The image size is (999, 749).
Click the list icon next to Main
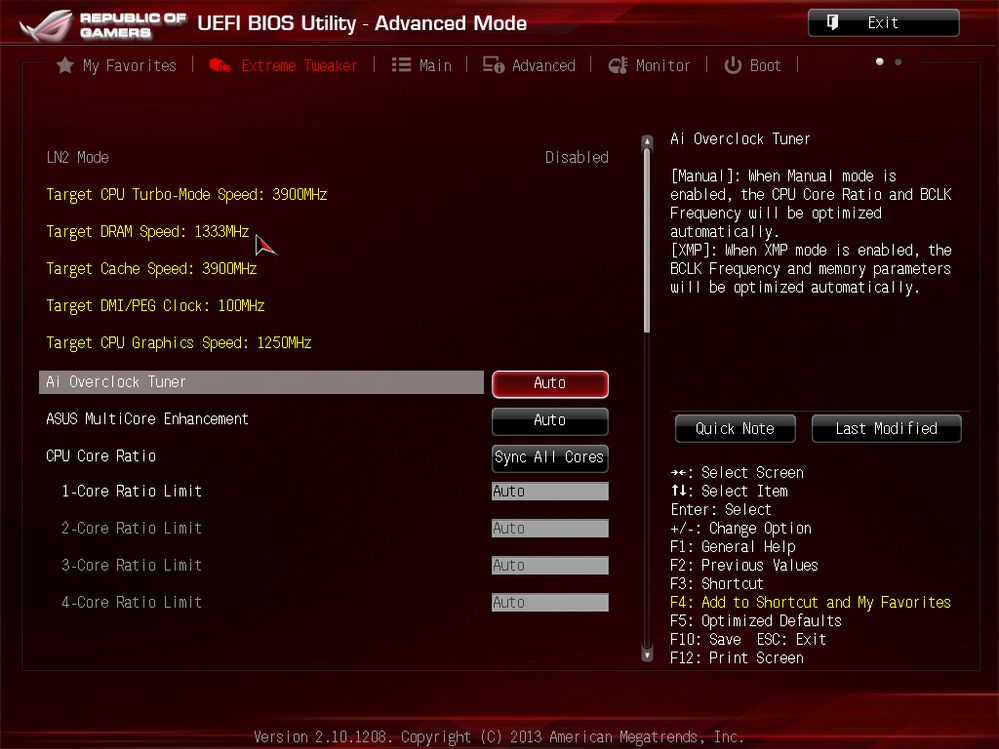(401, 65)
